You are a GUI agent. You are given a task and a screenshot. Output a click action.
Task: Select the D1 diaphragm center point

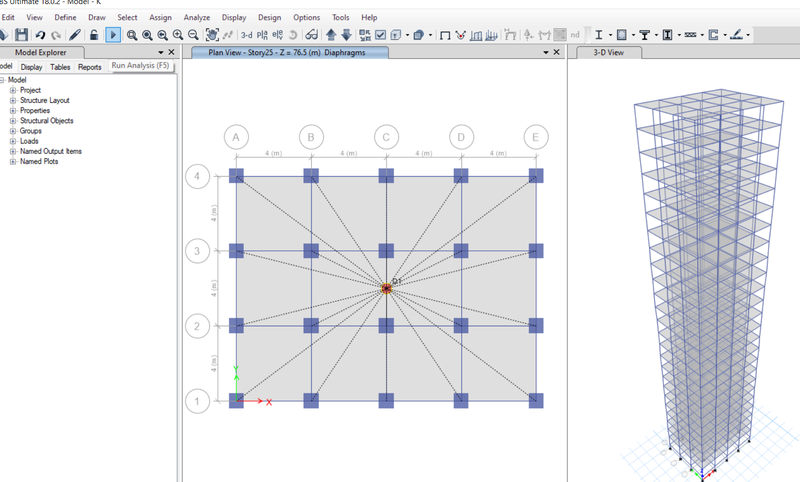[386, 288]
